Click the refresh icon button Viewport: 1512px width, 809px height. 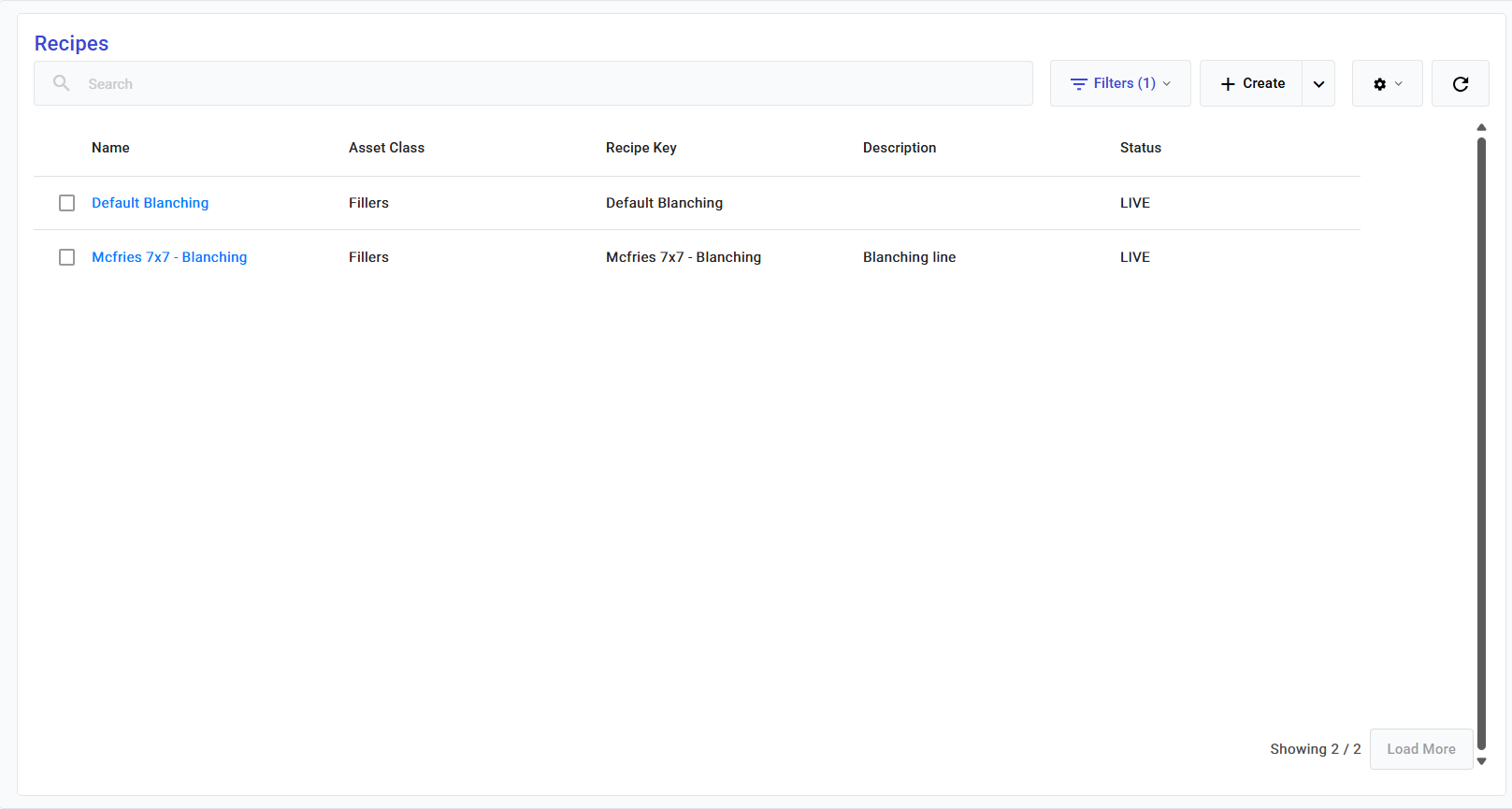(x=1460, y=84)
